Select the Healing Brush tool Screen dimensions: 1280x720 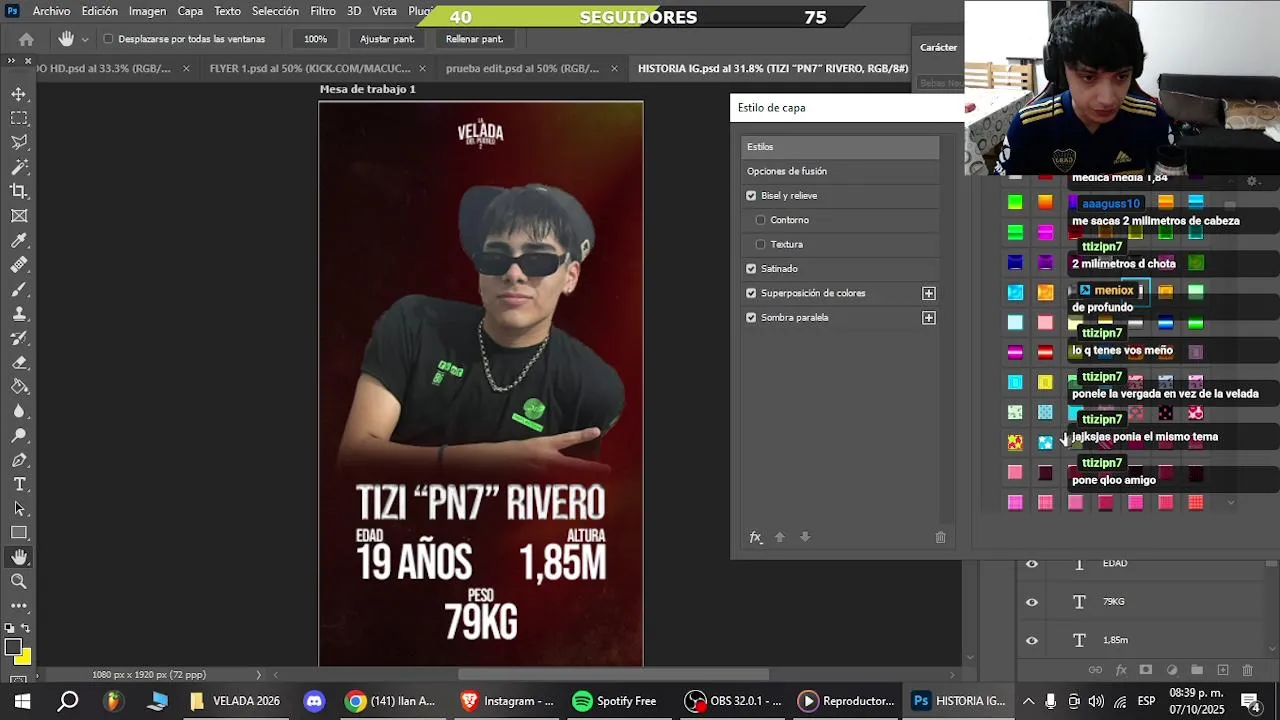[19, 265]
